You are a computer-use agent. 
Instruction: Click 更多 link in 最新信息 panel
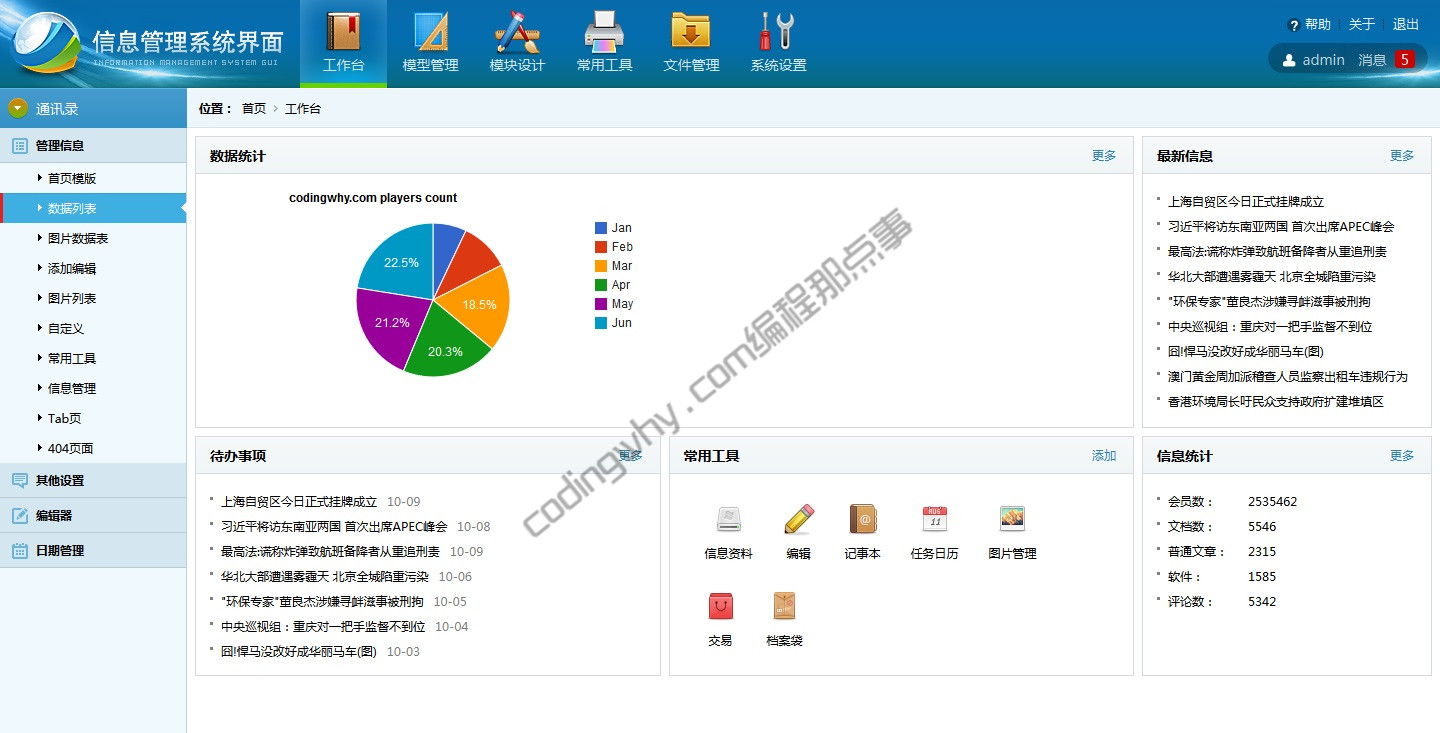pyautogui.click(x=1402, y=156)
